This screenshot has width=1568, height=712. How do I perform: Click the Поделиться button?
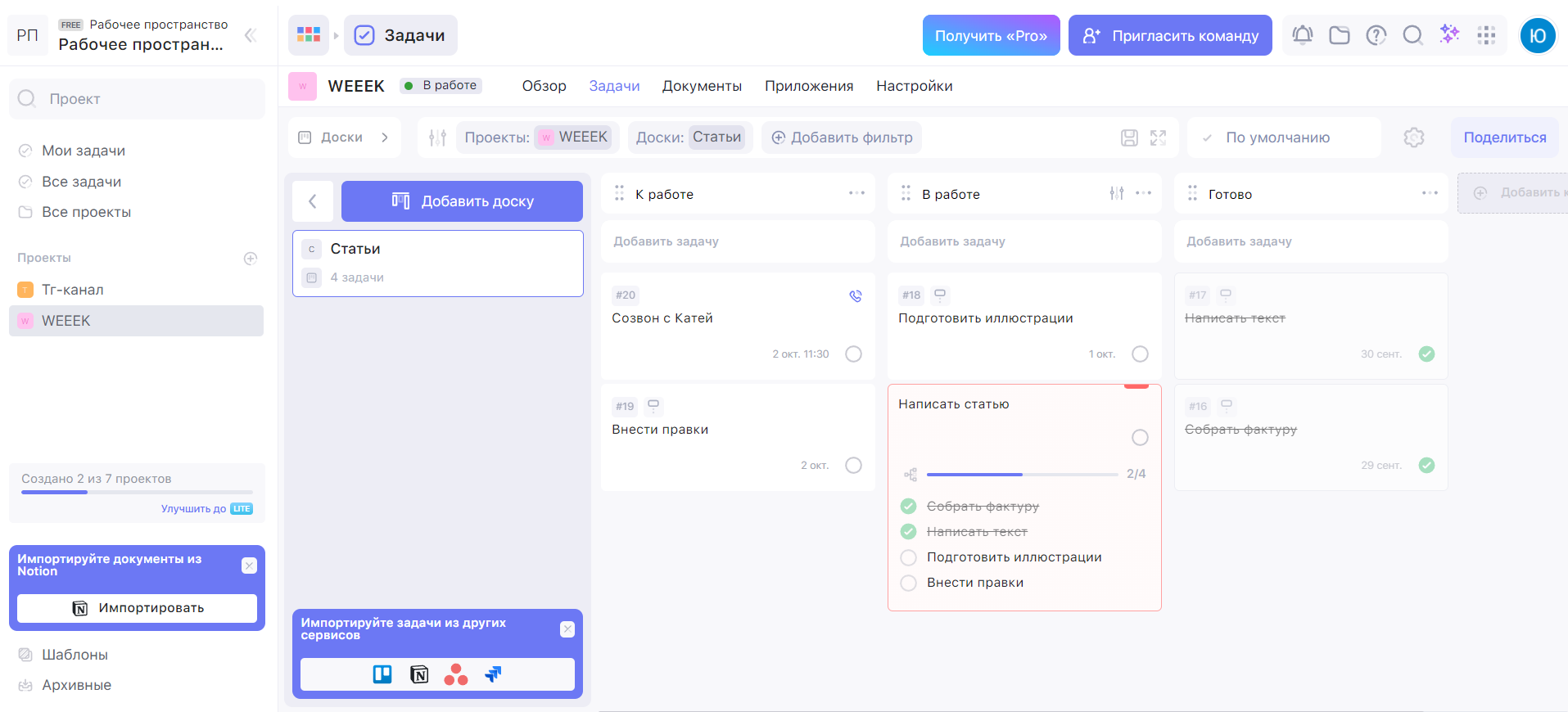point(1505,137)
